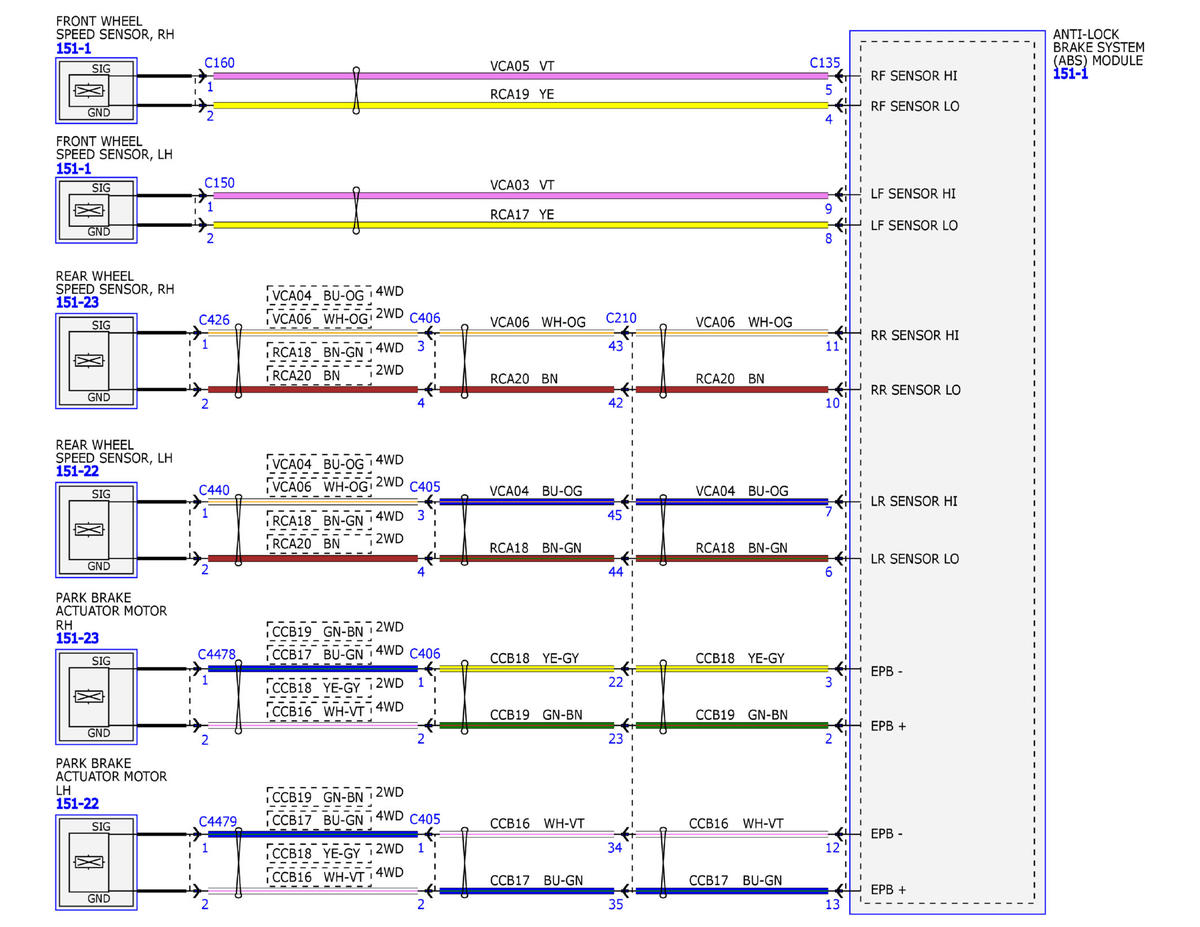This screenshot has height=927, width=1200.
Task: Follow 151-22 link under Park Brake Actuator Motor LH
Action: coord(78,804)
